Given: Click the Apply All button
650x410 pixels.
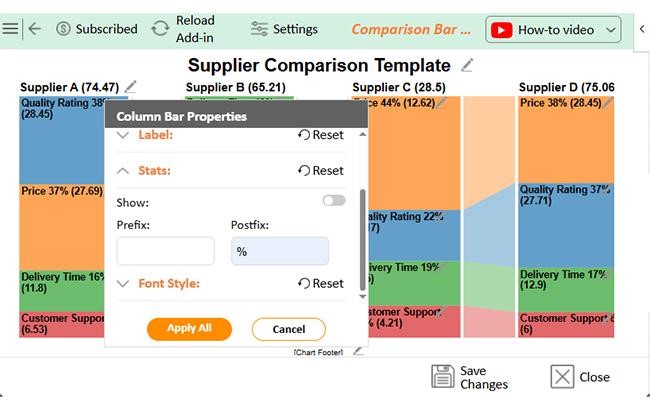Looking at the screenshot, I should [x=189, y=328].
